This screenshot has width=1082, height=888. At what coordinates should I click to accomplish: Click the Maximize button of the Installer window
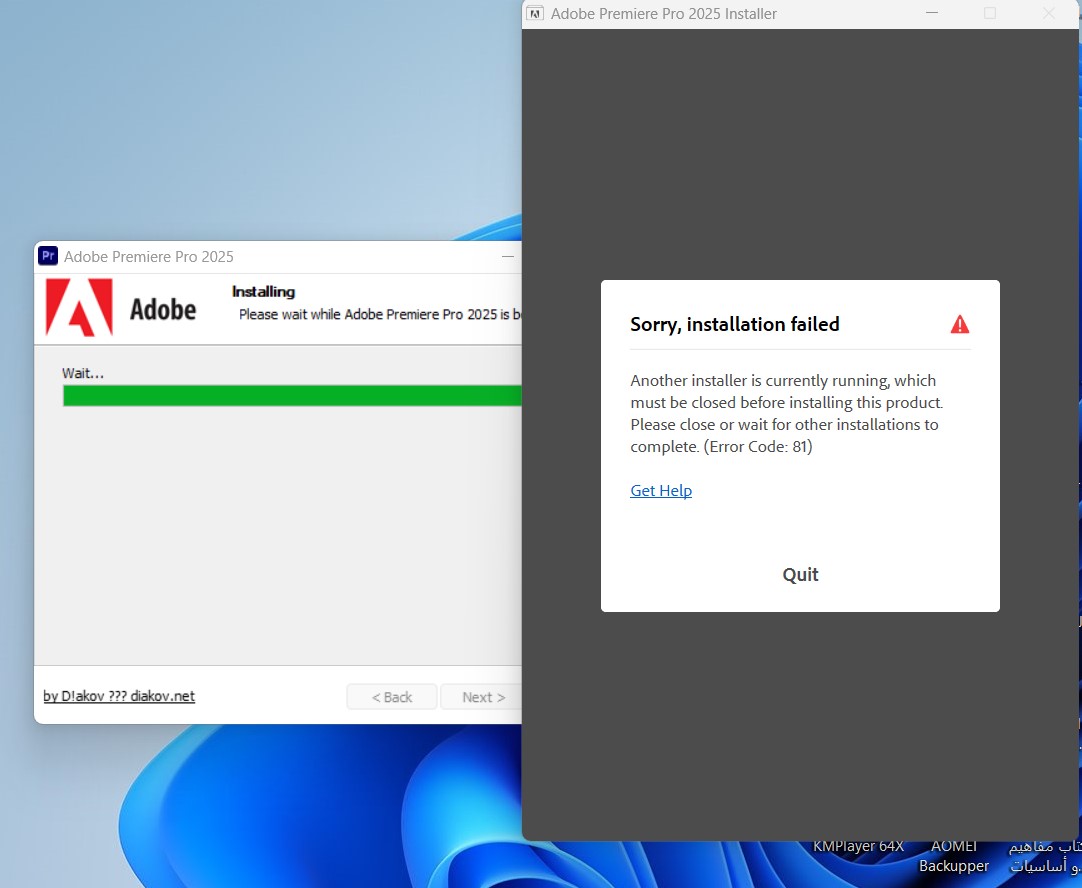tap(990, 14)
